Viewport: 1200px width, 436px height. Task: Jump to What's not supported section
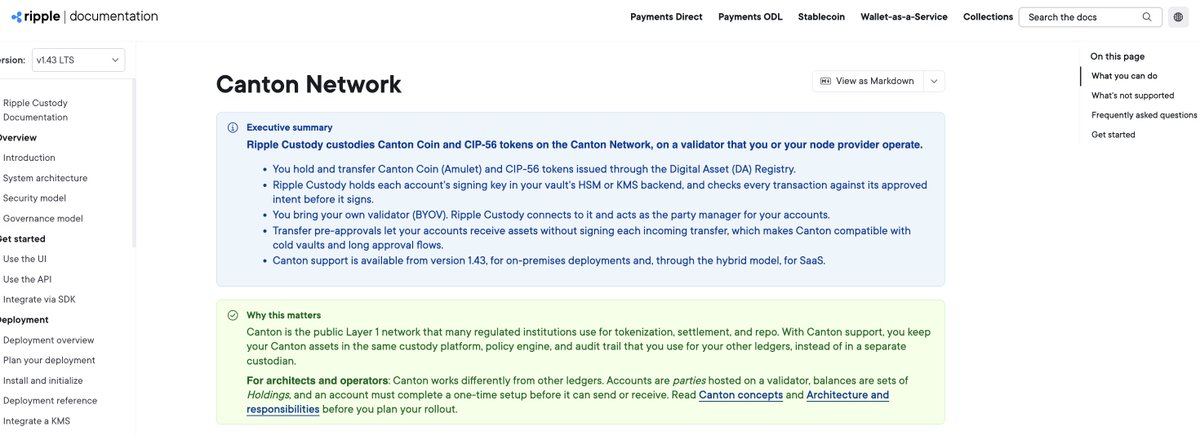coord(1133,95)
